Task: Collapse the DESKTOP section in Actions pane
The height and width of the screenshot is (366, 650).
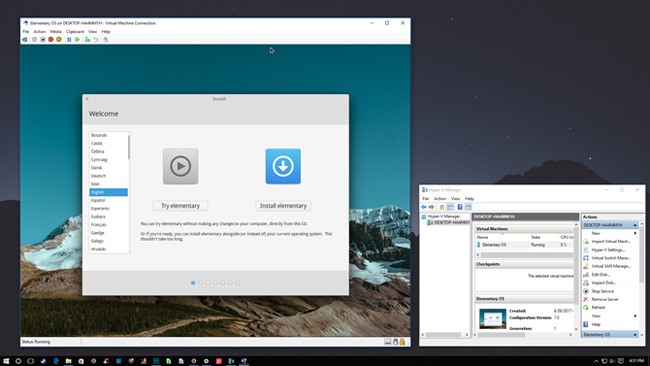Action: coord(635,225)
